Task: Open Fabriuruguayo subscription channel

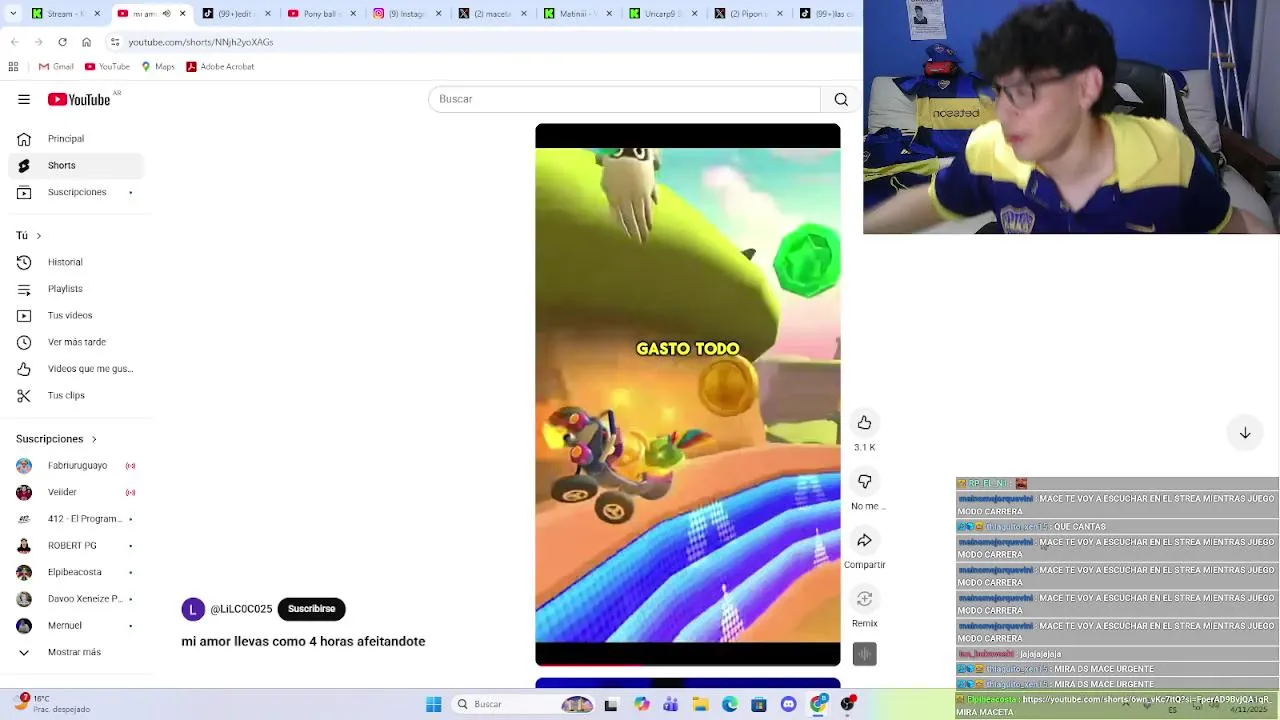Action: coord(76,466)
